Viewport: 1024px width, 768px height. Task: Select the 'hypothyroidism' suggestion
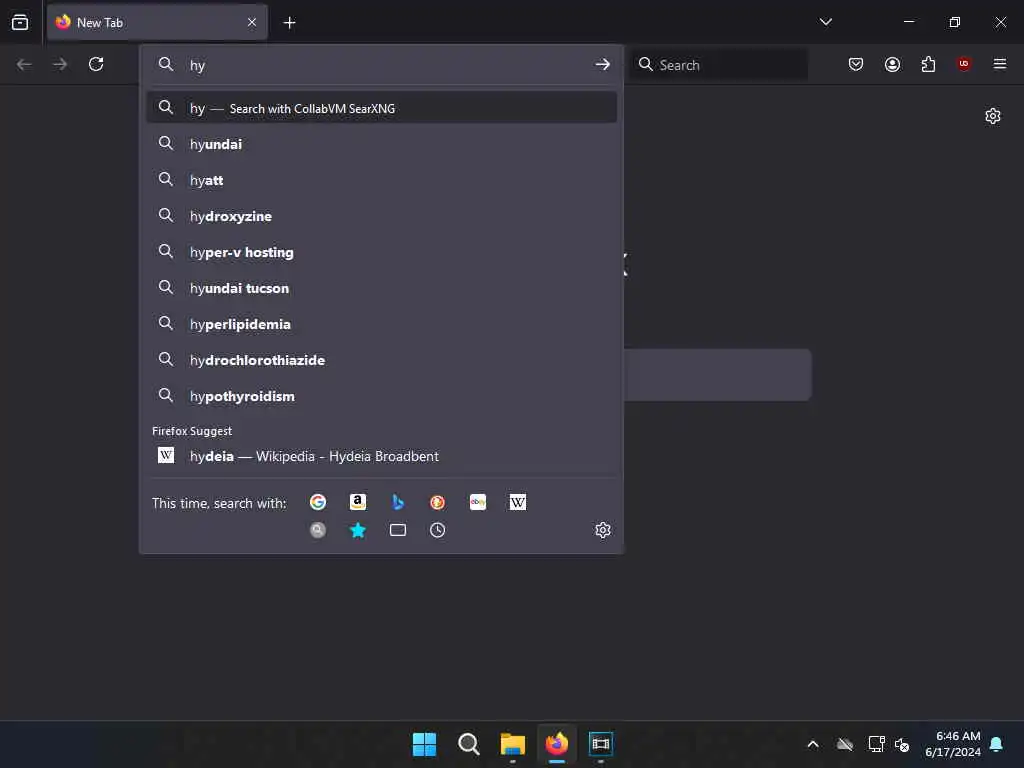(x=381, y=396)
